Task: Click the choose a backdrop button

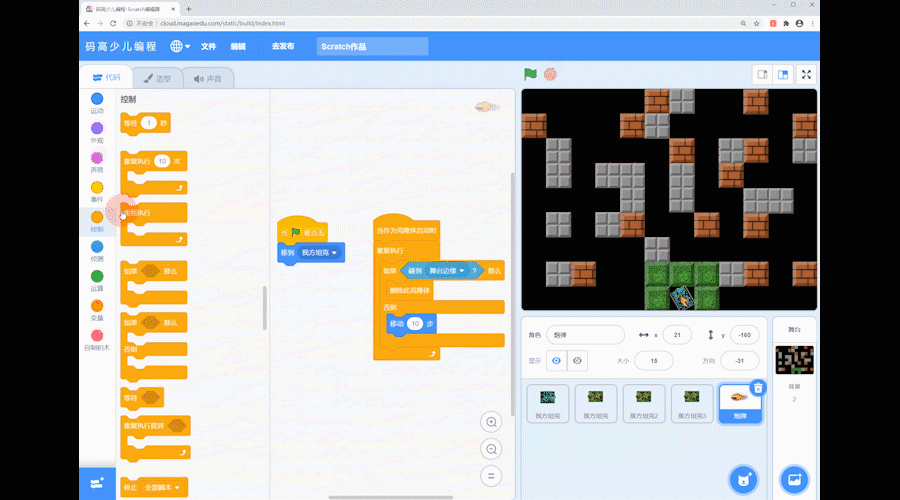Action: 794,480
